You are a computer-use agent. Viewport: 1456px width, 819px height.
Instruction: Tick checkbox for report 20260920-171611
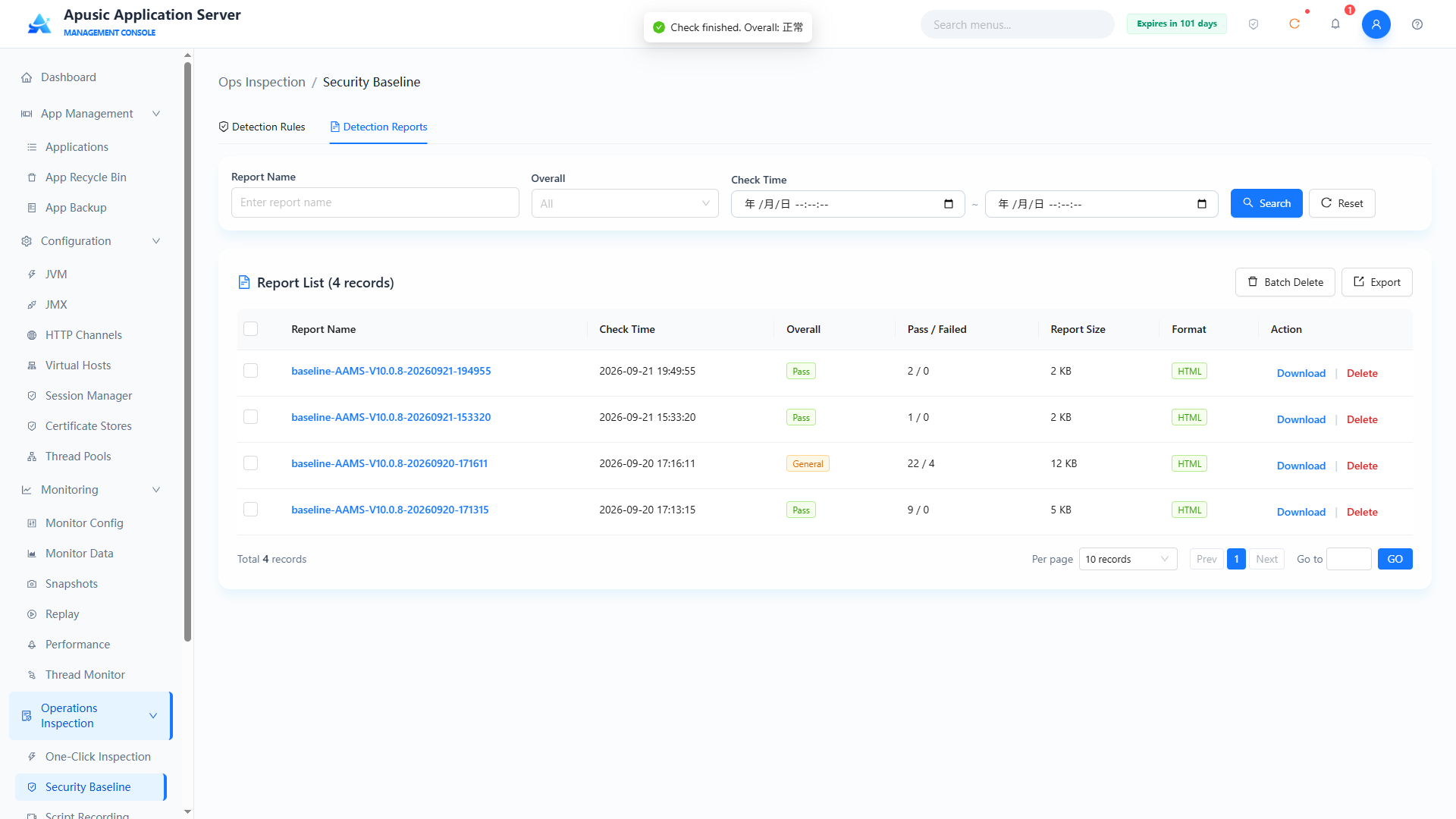pos(250,463)
